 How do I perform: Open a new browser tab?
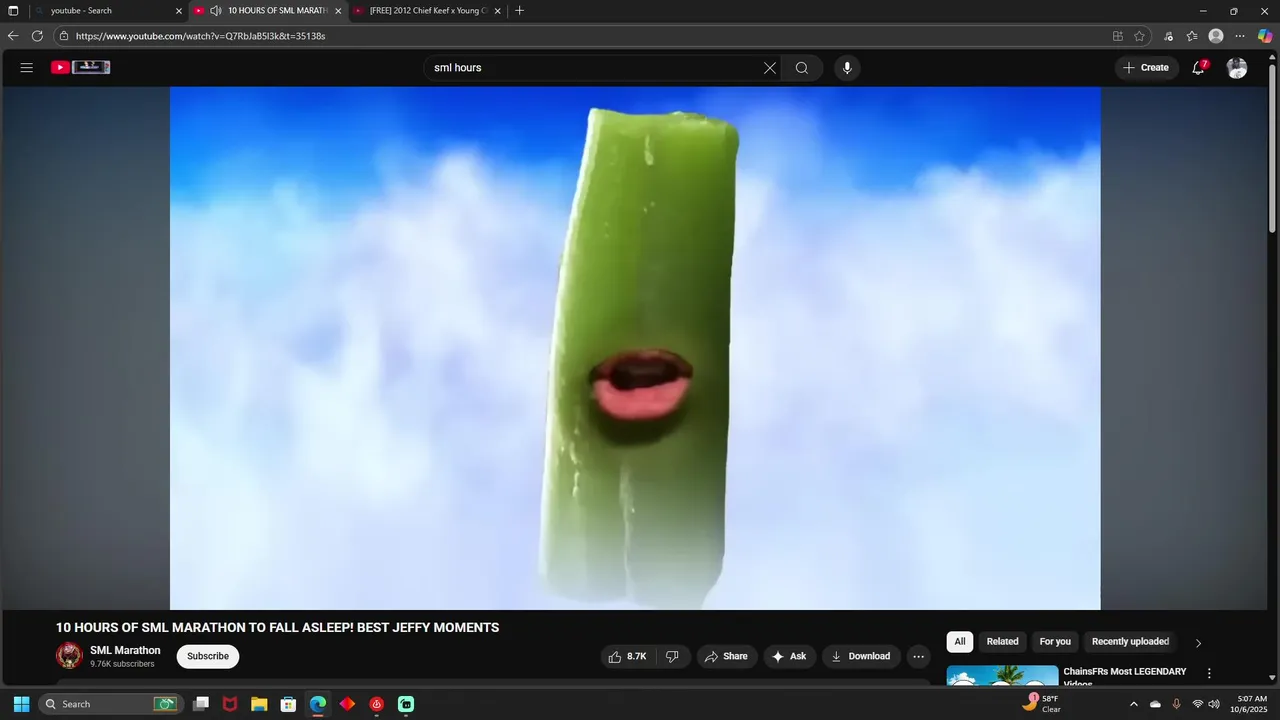[519, 11]
